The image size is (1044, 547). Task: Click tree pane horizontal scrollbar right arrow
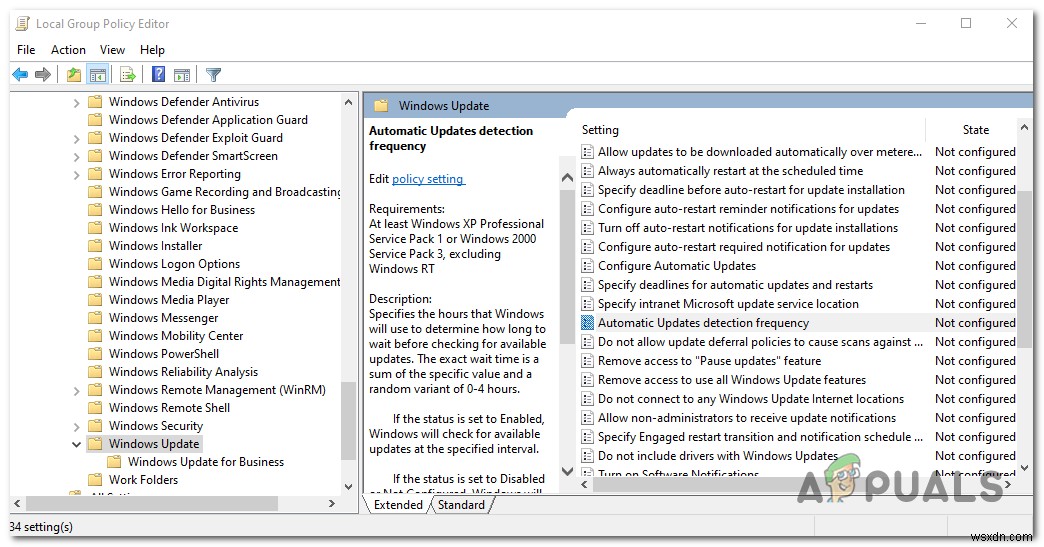tap(332, 504)
